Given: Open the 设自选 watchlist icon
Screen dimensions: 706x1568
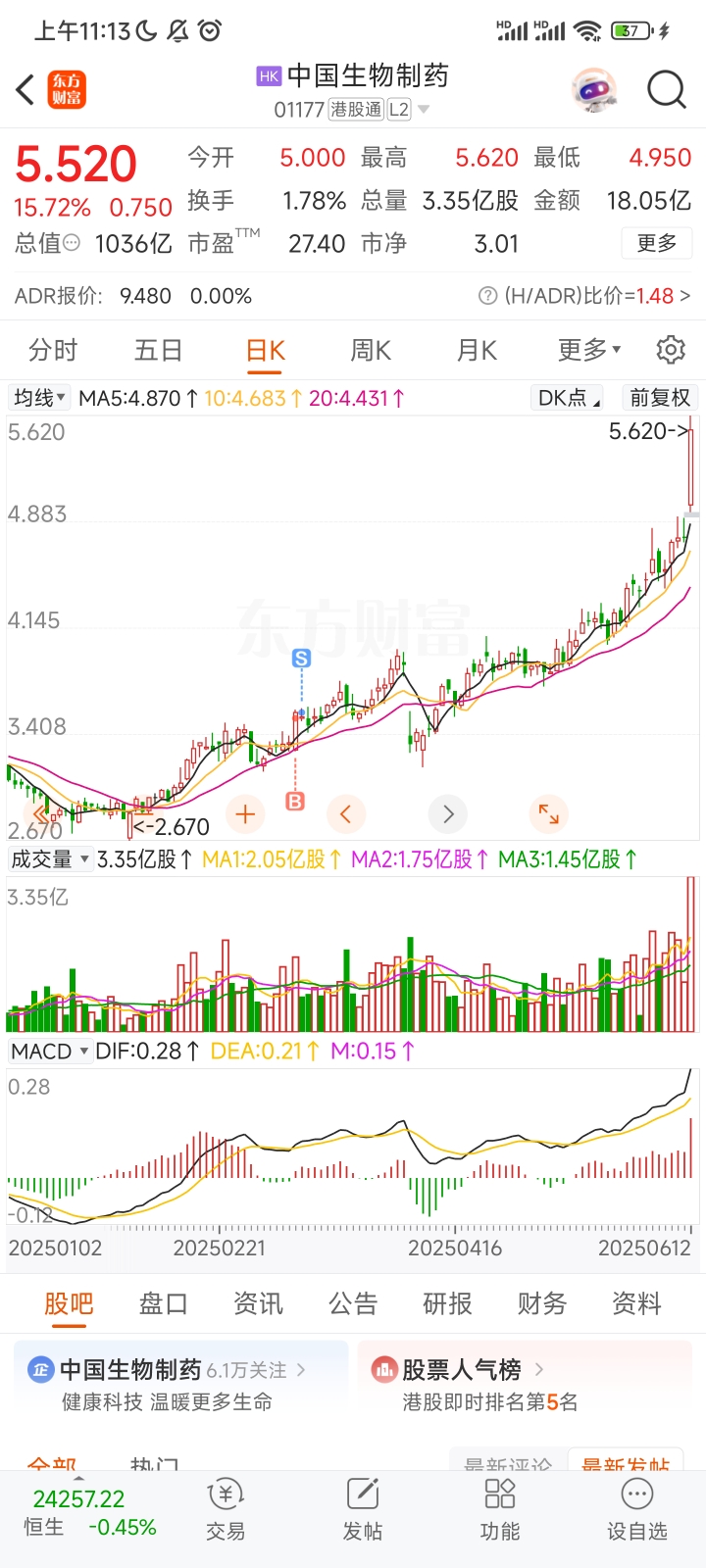Looking at the screenshot, I should click(637, 1509).
